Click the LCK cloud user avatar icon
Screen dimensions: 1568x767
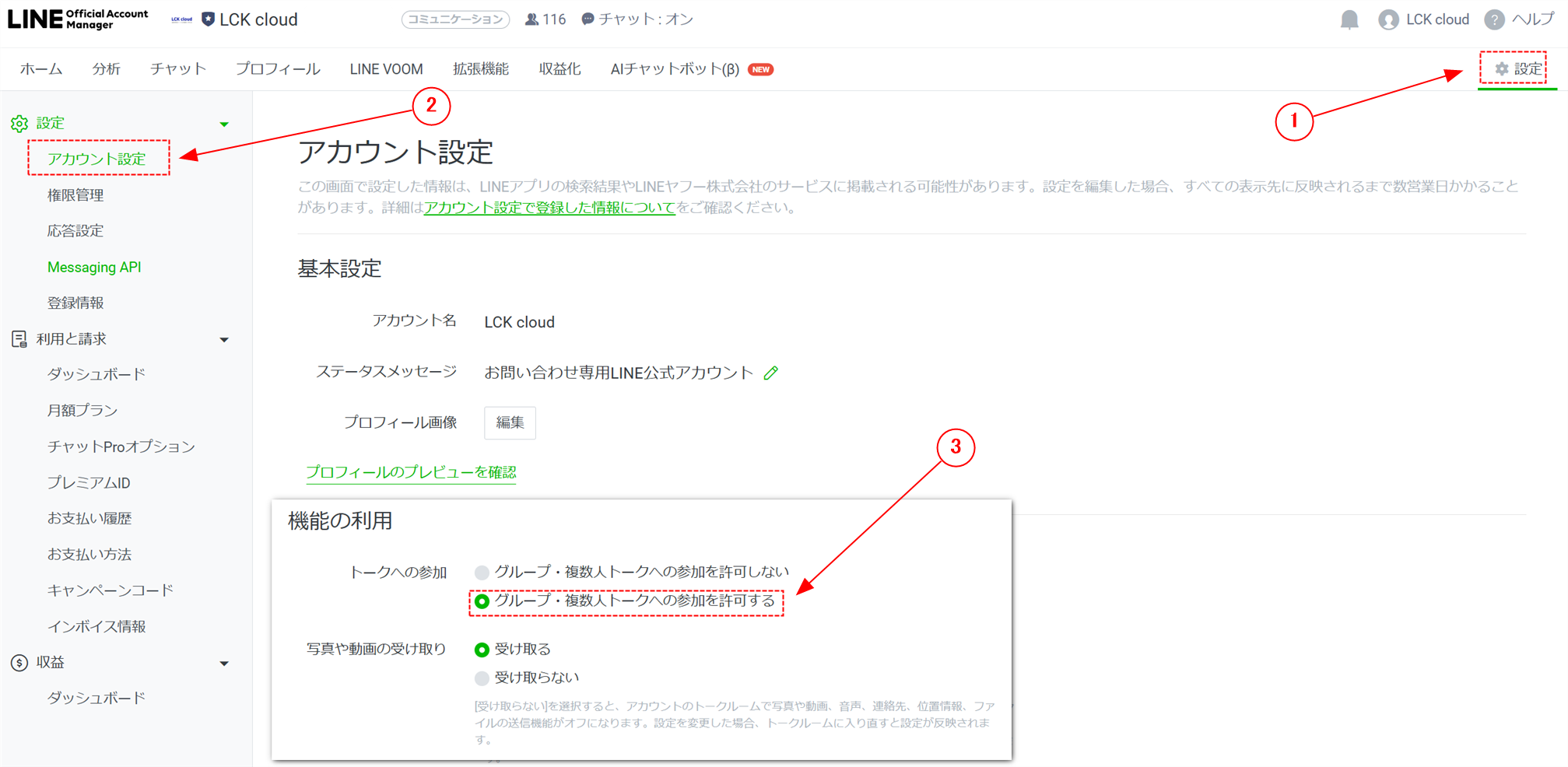click(x=1388, y=19)
